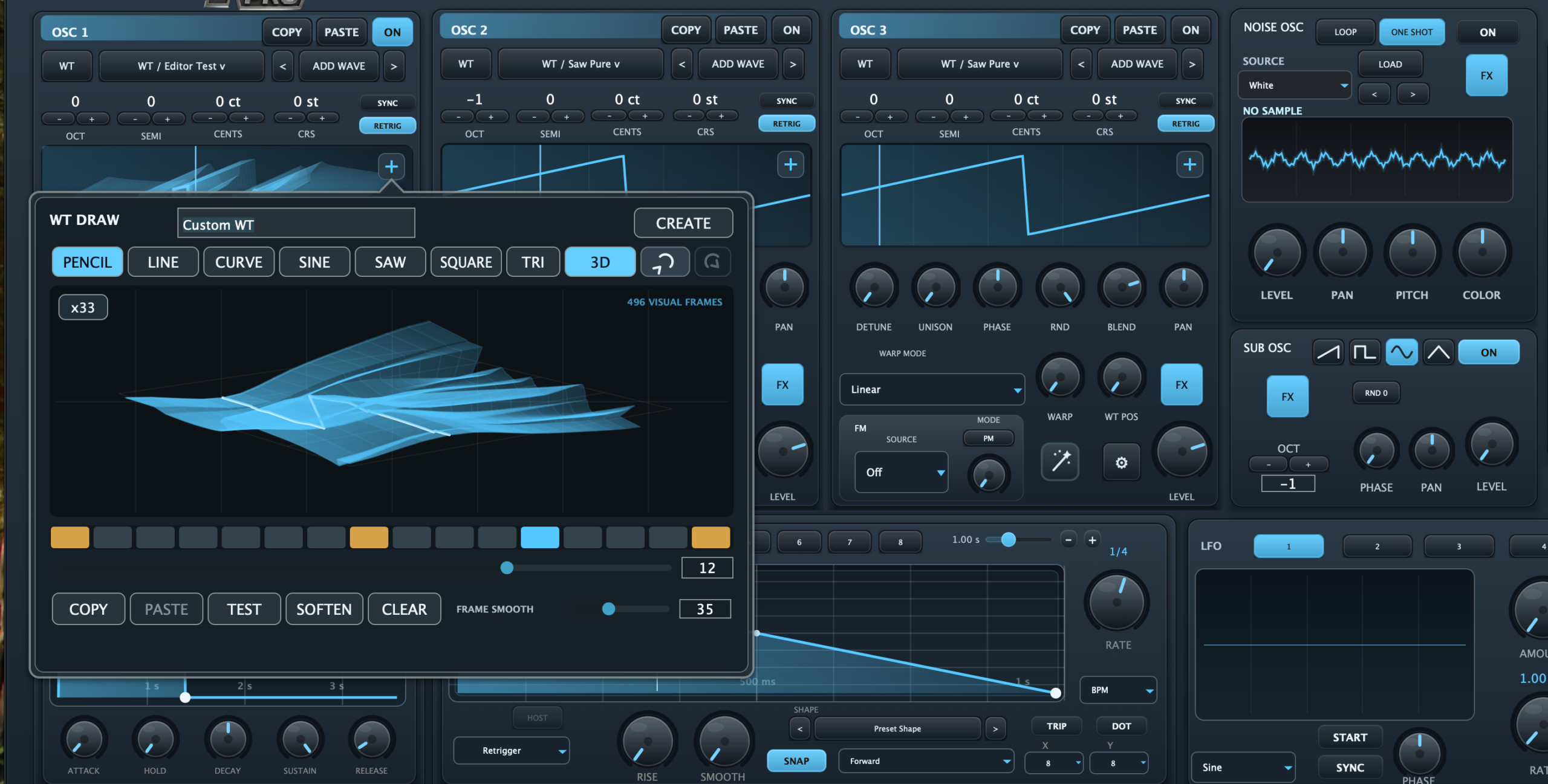
Task: Open the FM source Off dropdown
Action: 901,472
